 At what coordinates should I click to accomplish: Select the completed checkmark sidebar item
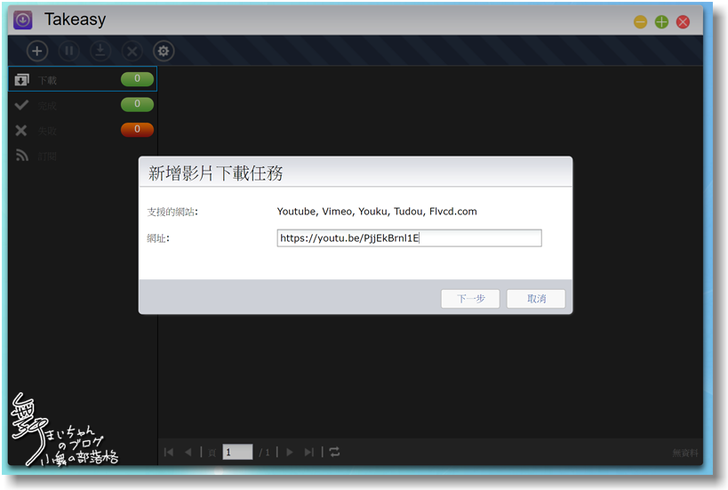pos(83,105)
